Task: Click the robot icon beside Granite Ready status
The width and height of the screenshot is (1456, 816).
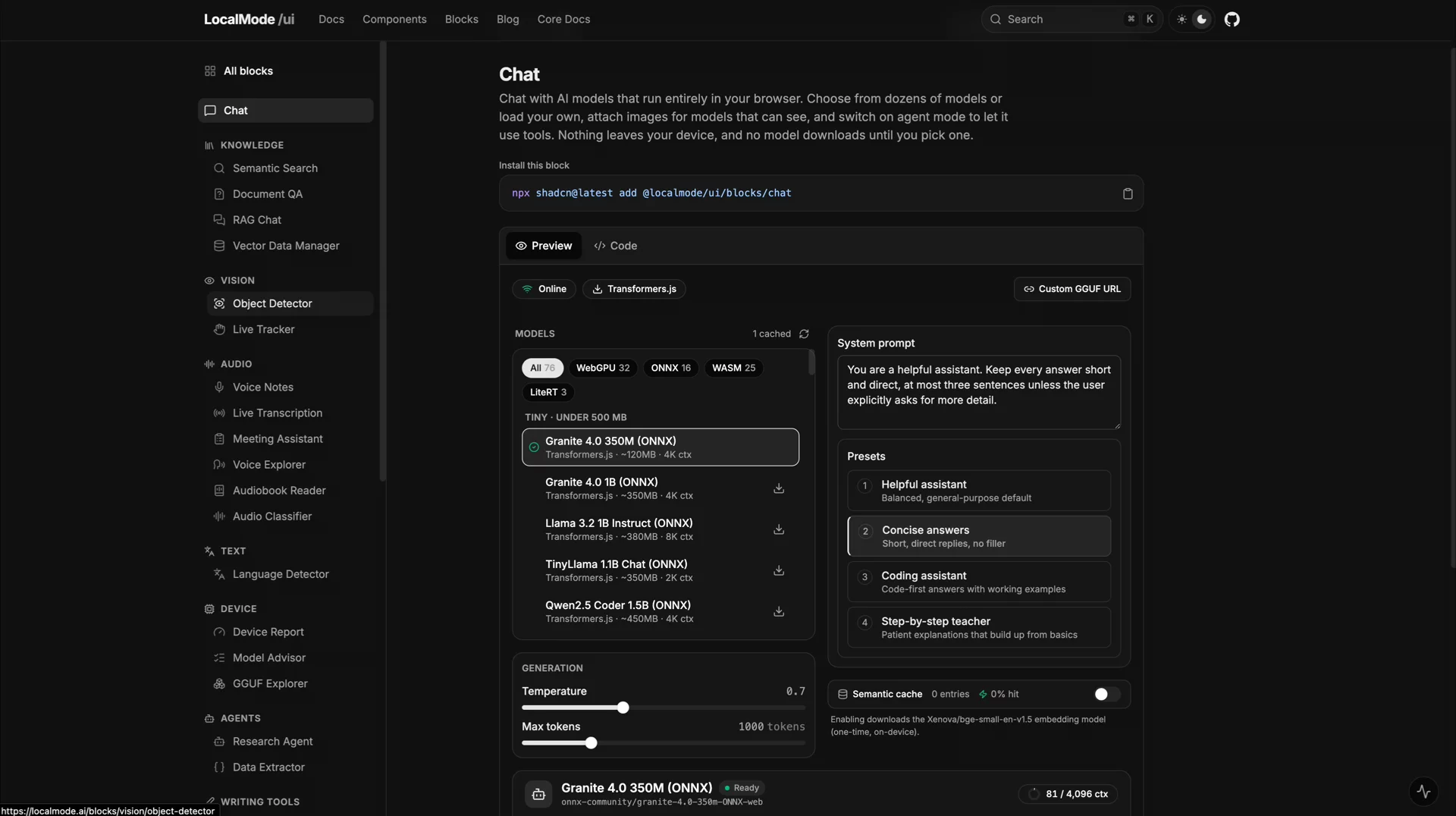Action: tap(538, 794)
